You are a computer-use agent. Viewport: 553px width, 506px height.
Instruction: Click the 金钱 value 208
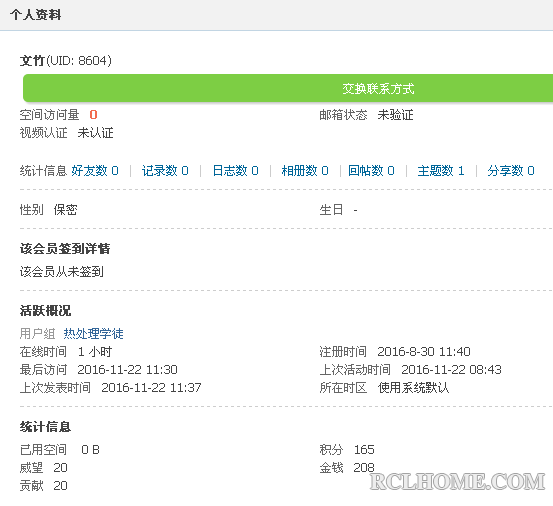click(x=364, y=468)
